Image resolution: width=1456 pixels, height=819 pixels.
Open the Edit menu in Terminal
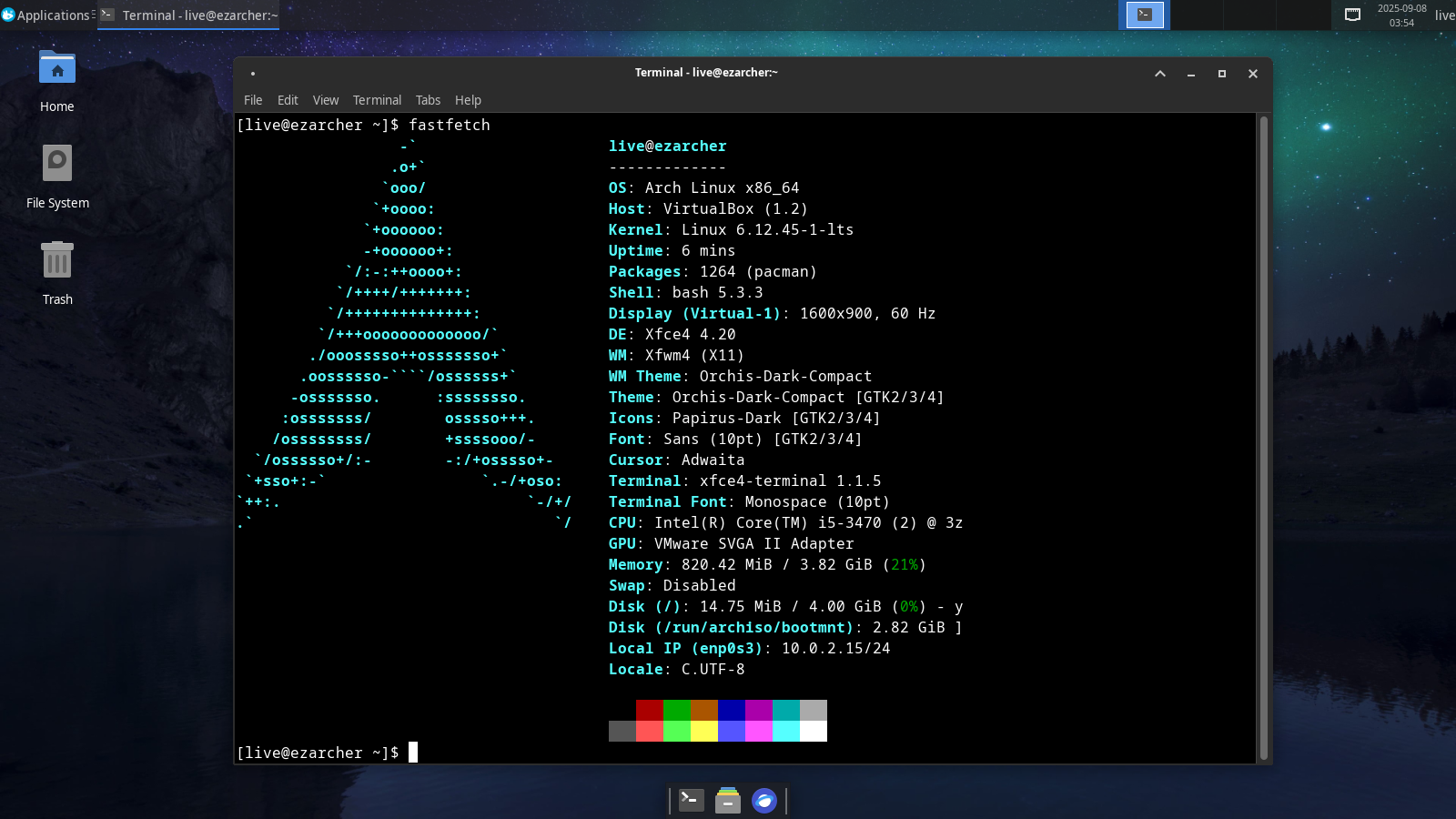(x=288, y=100)
